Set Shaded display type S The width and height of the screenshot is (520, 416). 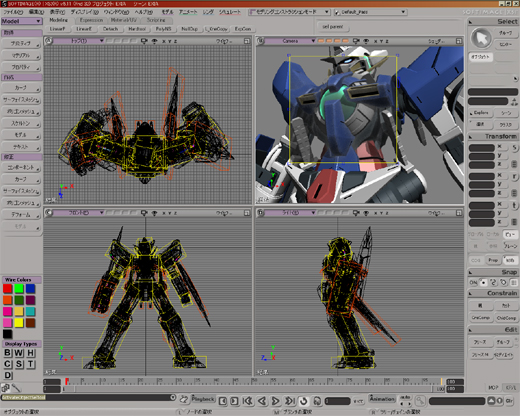point(19,364)
